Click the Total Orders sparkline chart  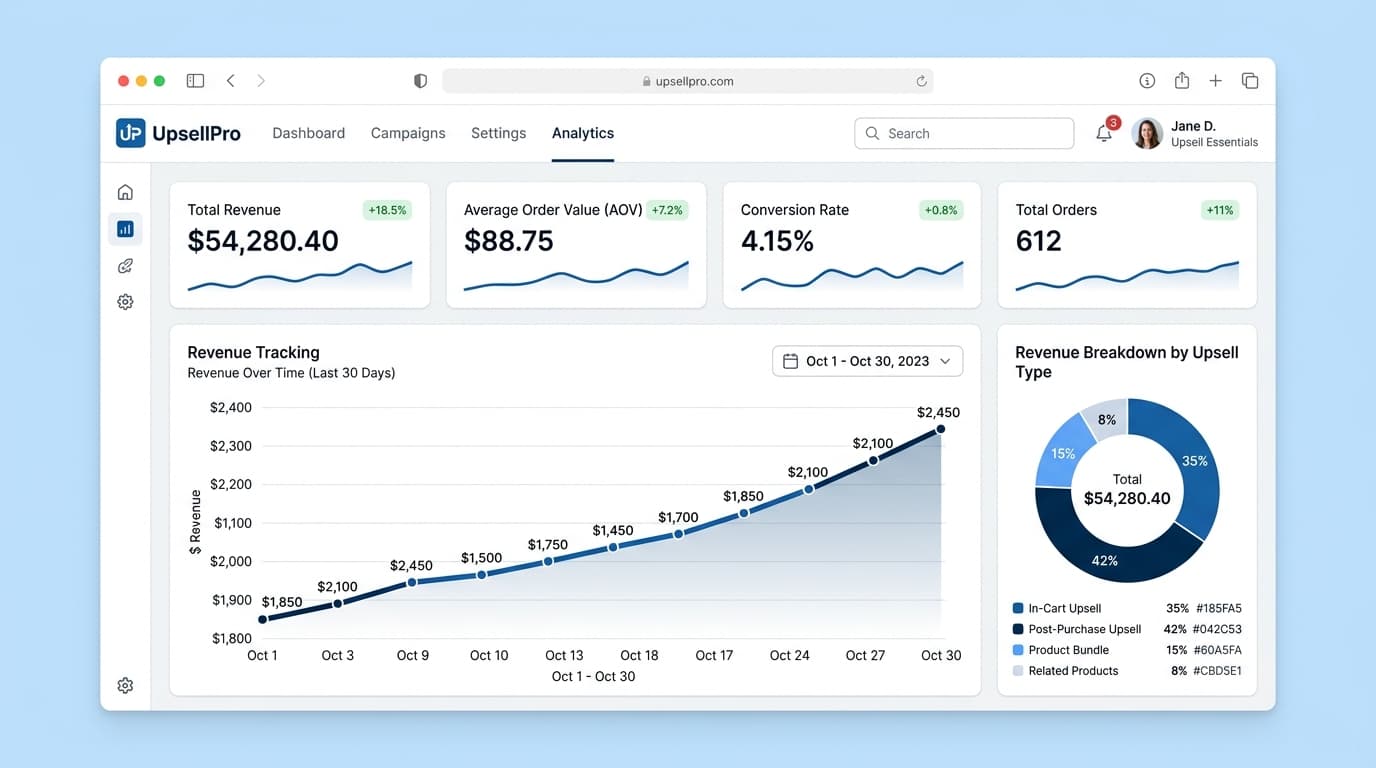(x=1127, y=276)
